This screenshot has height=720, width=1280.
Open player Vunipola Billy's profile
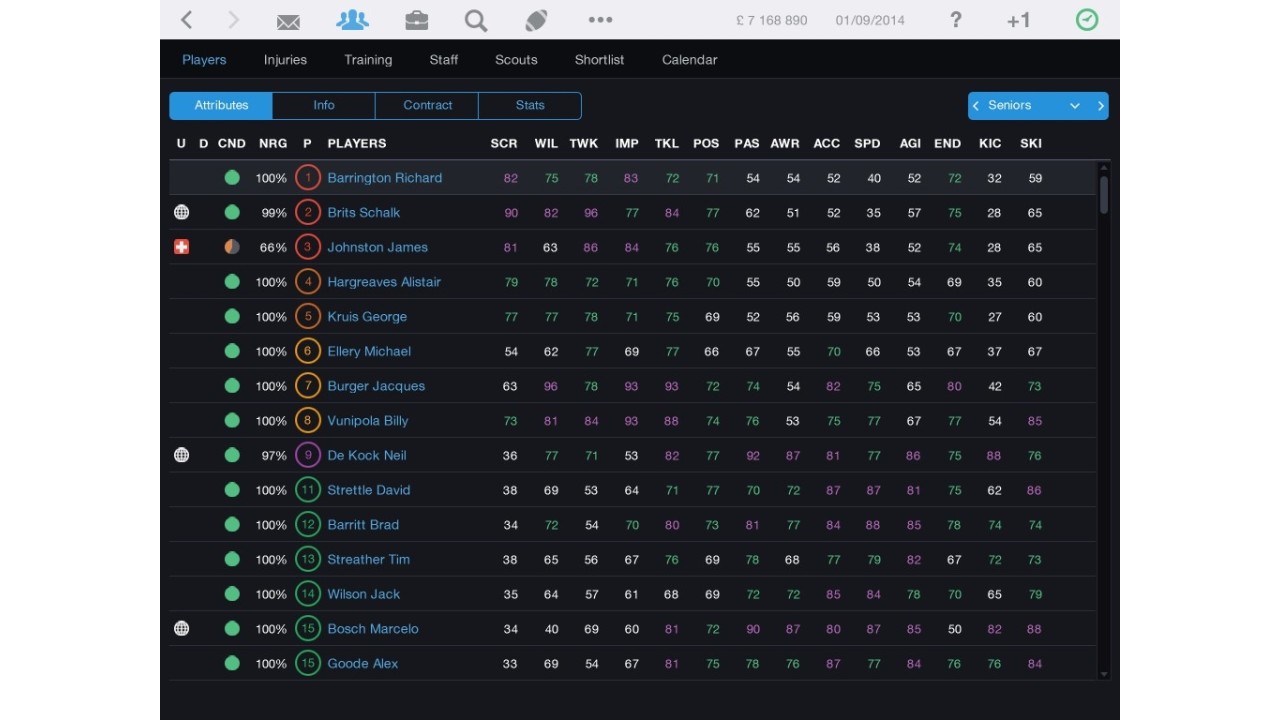point(367,421)
